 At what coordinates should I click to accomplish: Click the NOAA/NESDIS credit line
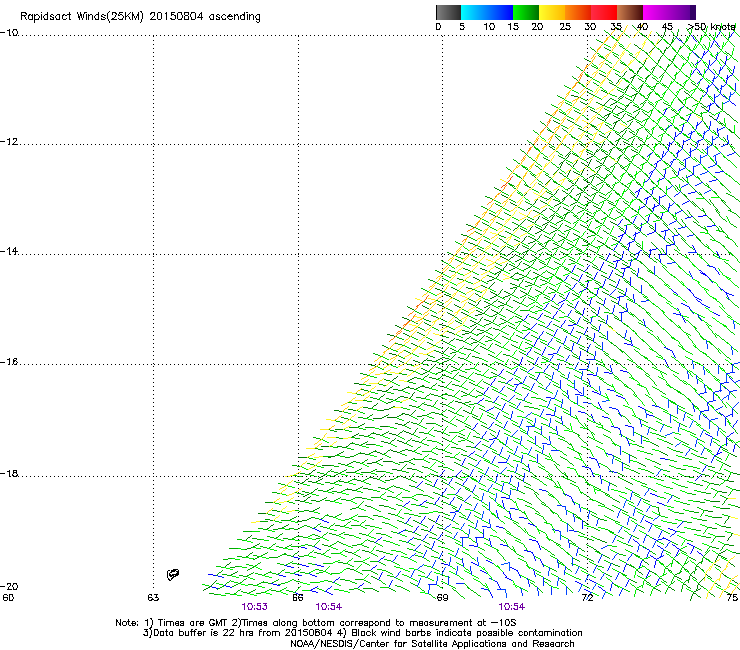click(432, 644)
